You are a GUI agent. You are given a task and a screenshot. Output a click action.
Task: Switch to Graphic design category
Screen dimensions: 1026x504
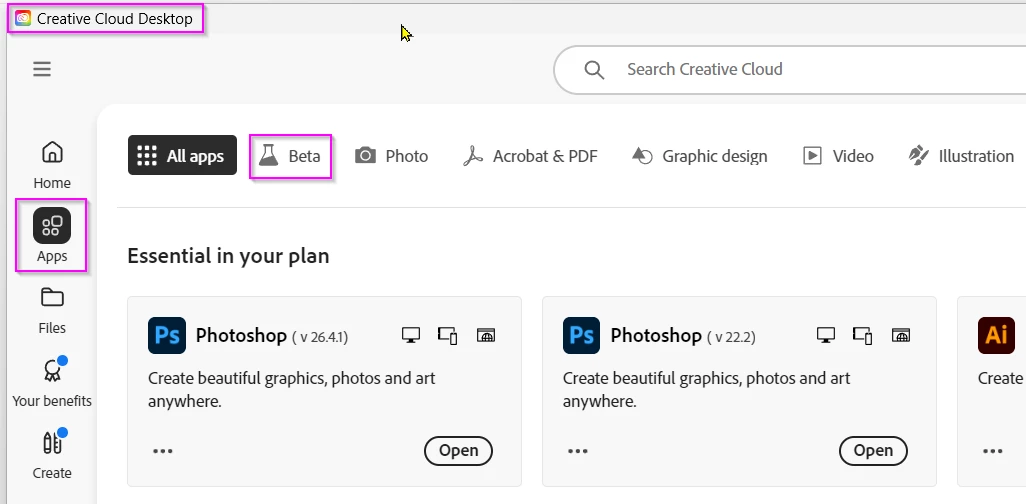pos(699,156)
